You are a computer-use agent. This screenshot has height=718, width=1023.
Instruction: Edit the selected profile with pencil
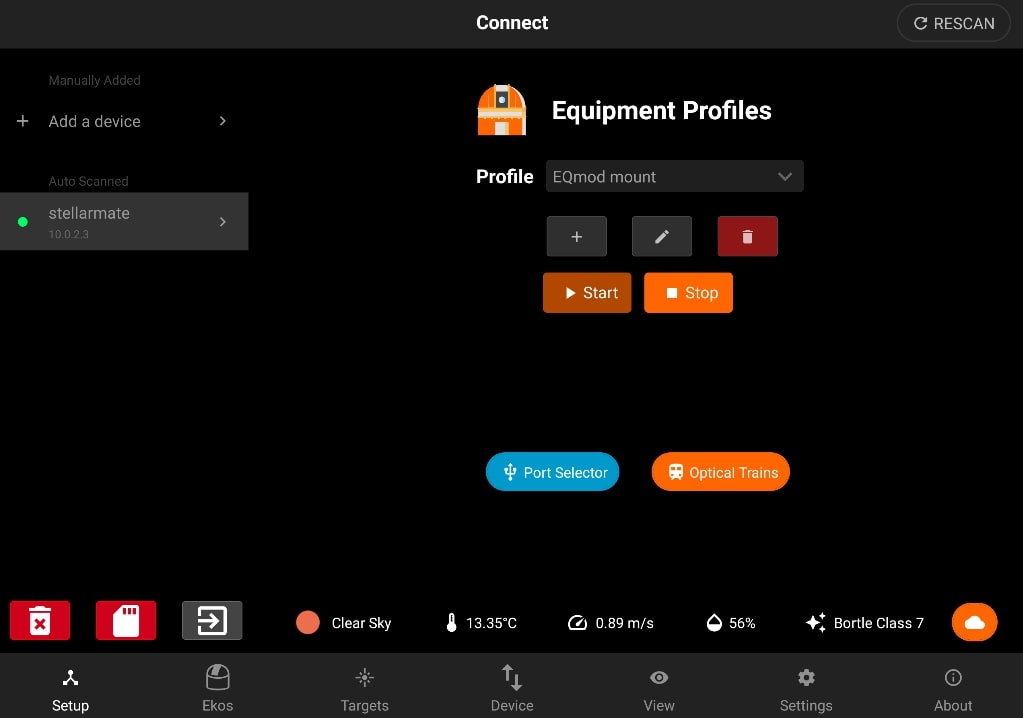tap(662, 236)
